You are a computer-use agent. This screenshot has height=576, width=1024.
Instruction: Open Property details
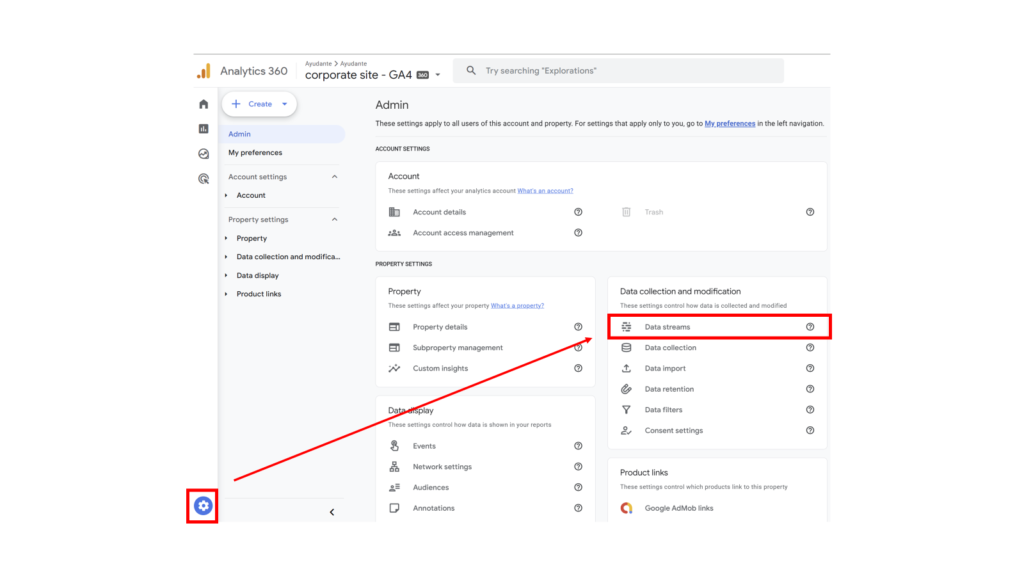[440, 327]
